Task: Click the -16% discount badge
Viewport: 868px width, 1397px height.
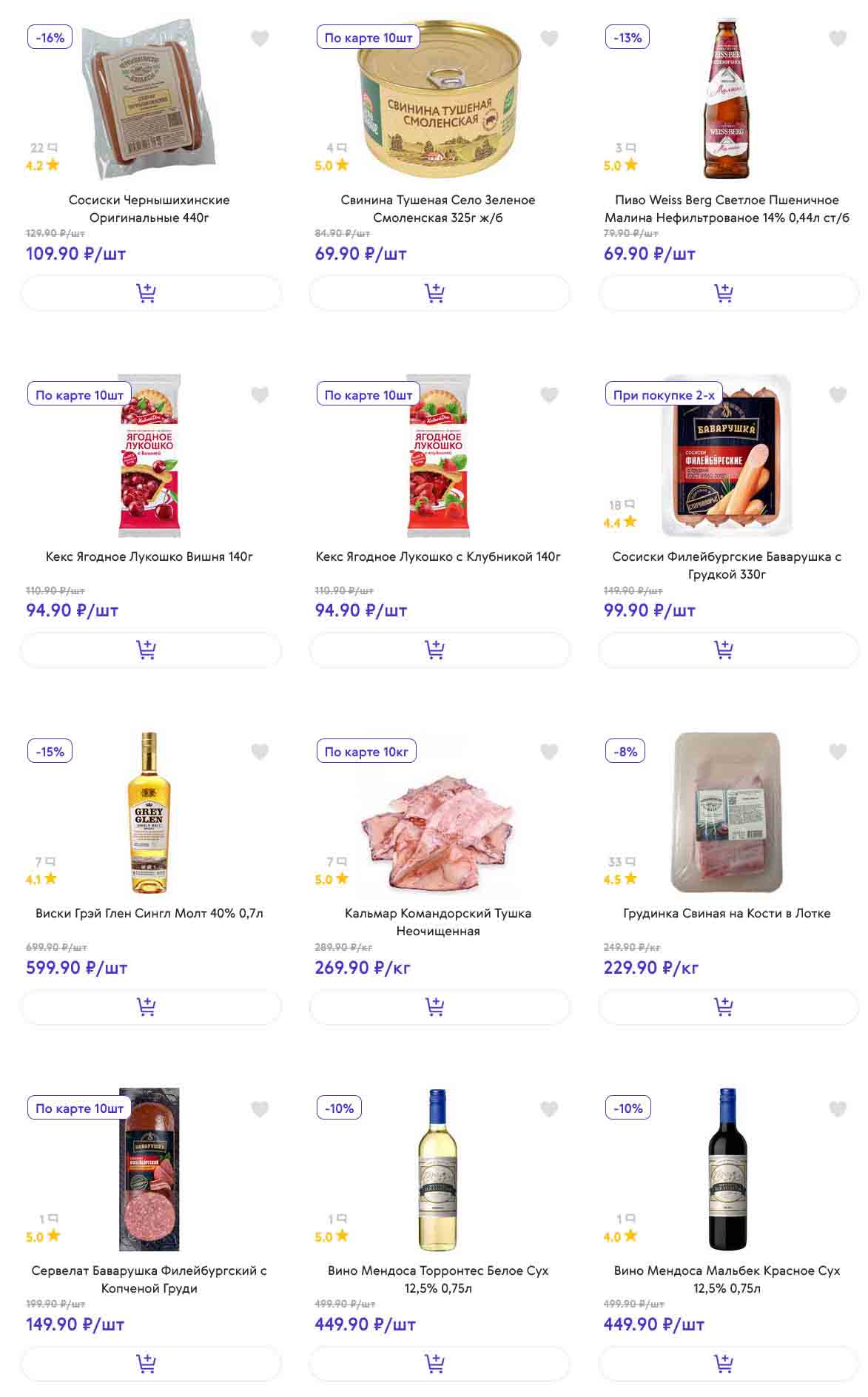Action: coord(50,38)
